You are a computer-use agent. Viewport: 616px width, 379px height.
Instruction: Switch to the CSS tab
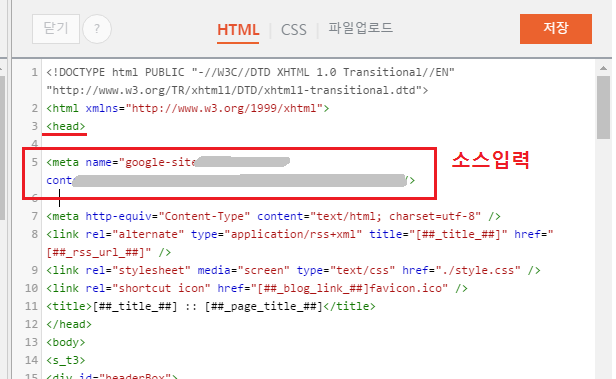(293, 30)
